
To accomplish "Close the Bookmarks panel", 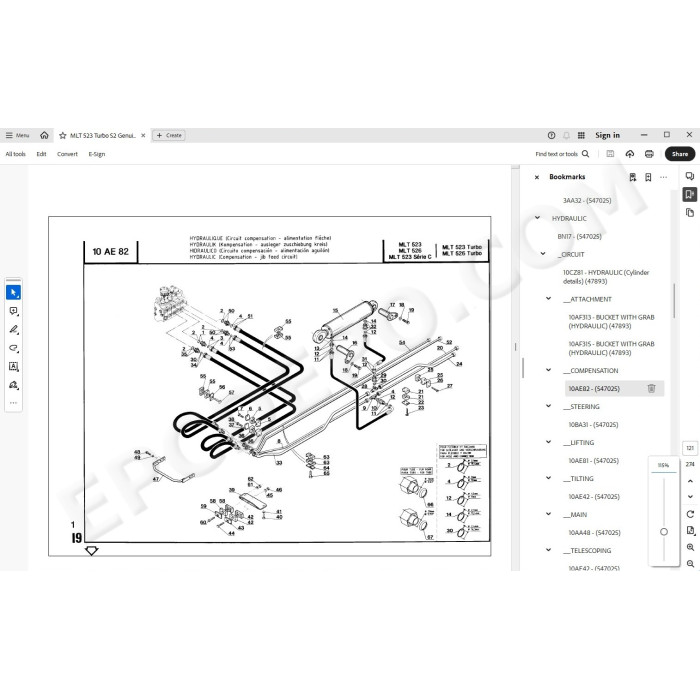I will click(537, 177).
